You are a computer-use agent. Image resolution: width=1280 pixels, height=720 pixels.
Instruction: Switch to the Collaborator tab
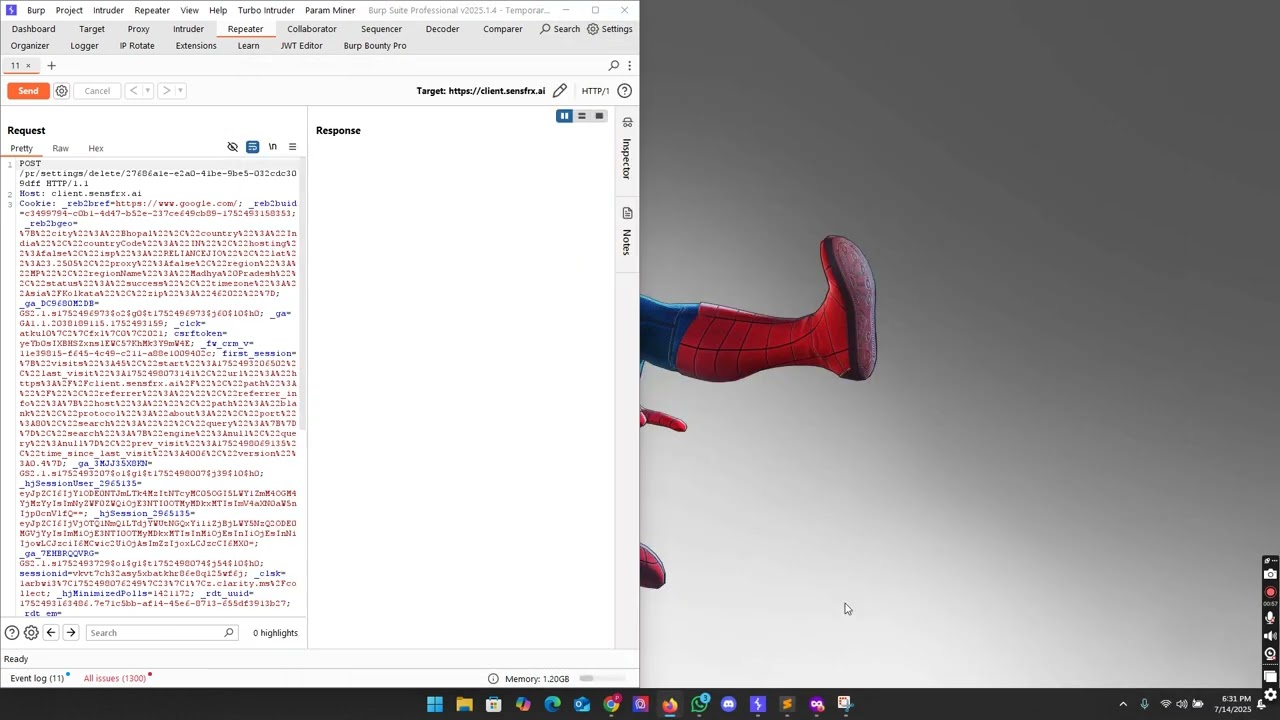click(312, 29)
